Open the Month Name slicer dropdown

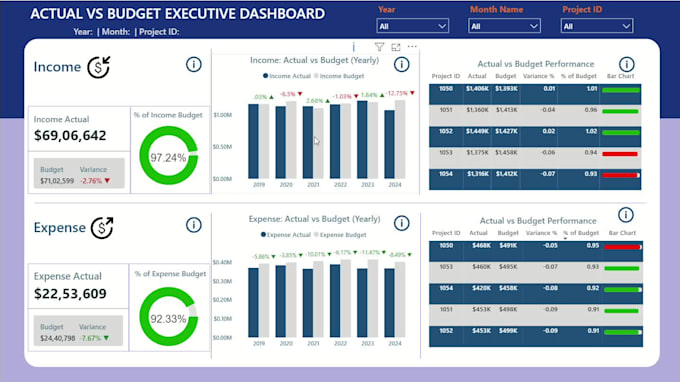click(x=504, y=26)
